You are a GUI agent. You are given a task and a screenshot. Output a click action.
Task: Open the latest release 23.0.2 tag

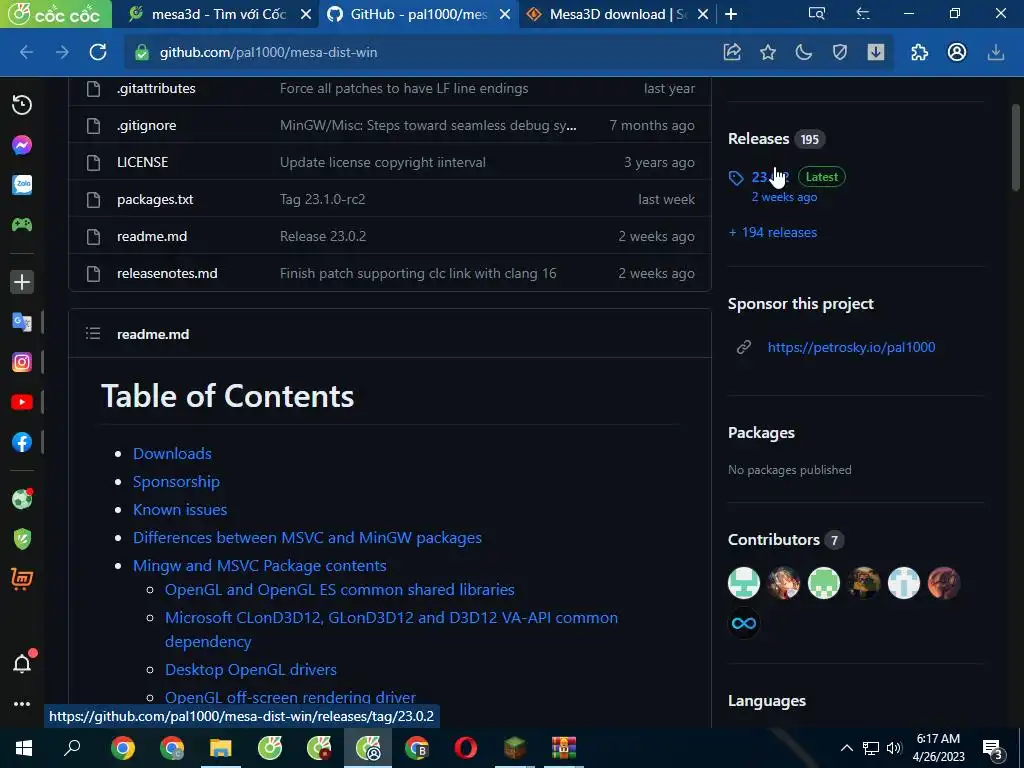point(771,177)
